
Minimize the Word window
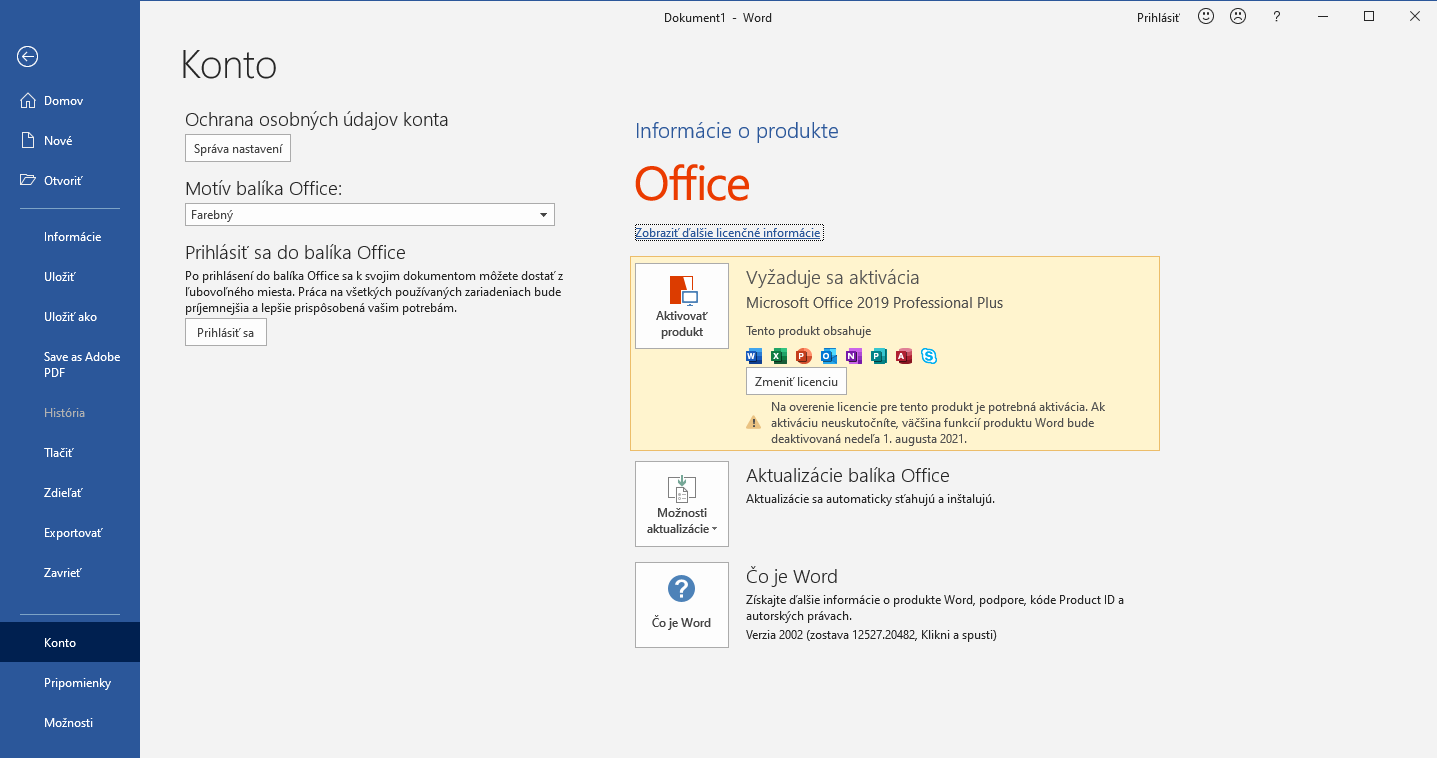click(1323, 17)
